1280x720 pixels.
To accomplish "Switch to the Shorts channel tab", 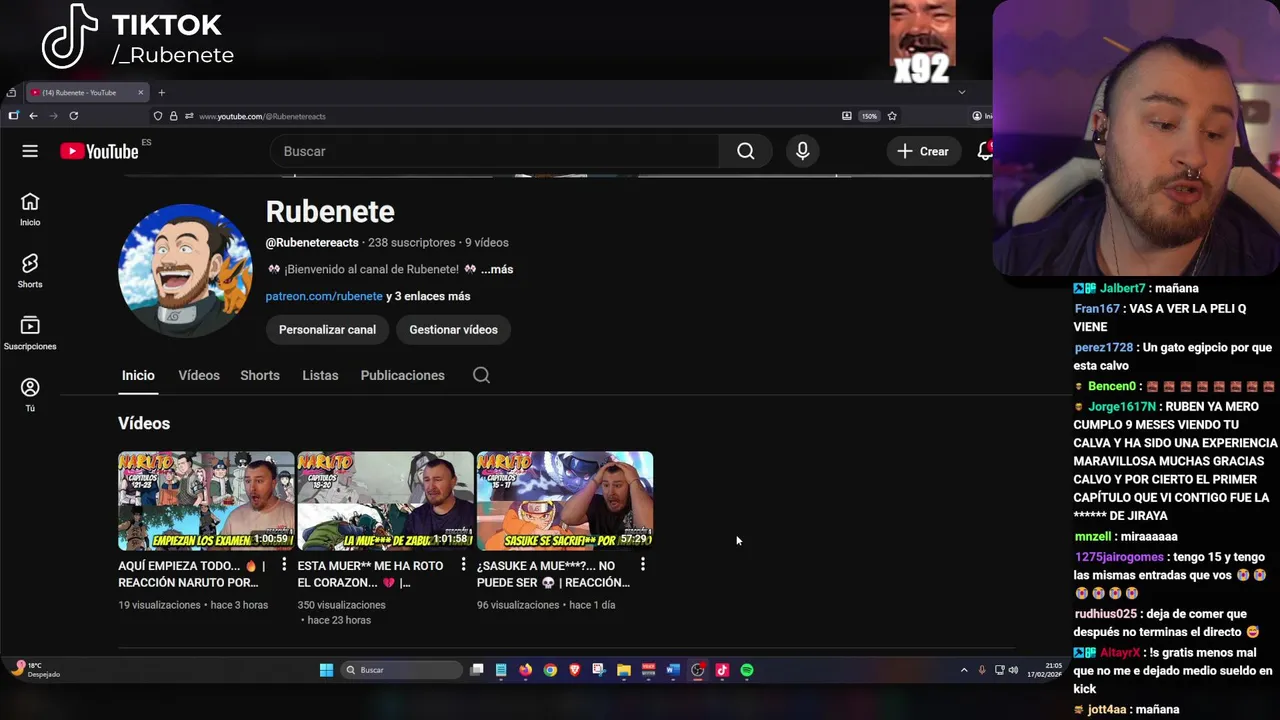I will tap(260, 375).
